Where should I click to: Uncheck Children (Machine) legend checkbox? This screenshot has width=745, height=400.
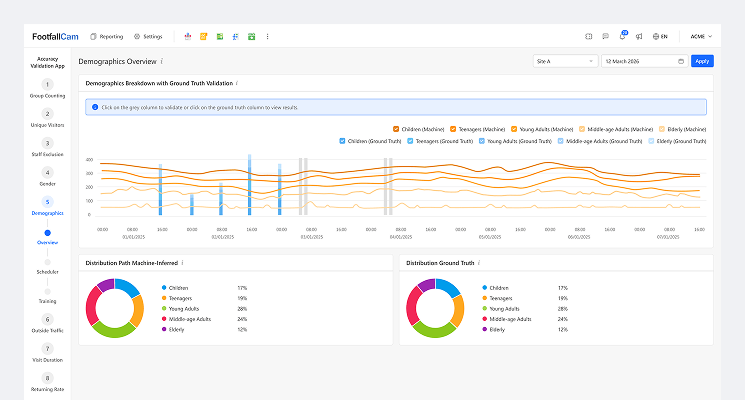pos(396,129)
